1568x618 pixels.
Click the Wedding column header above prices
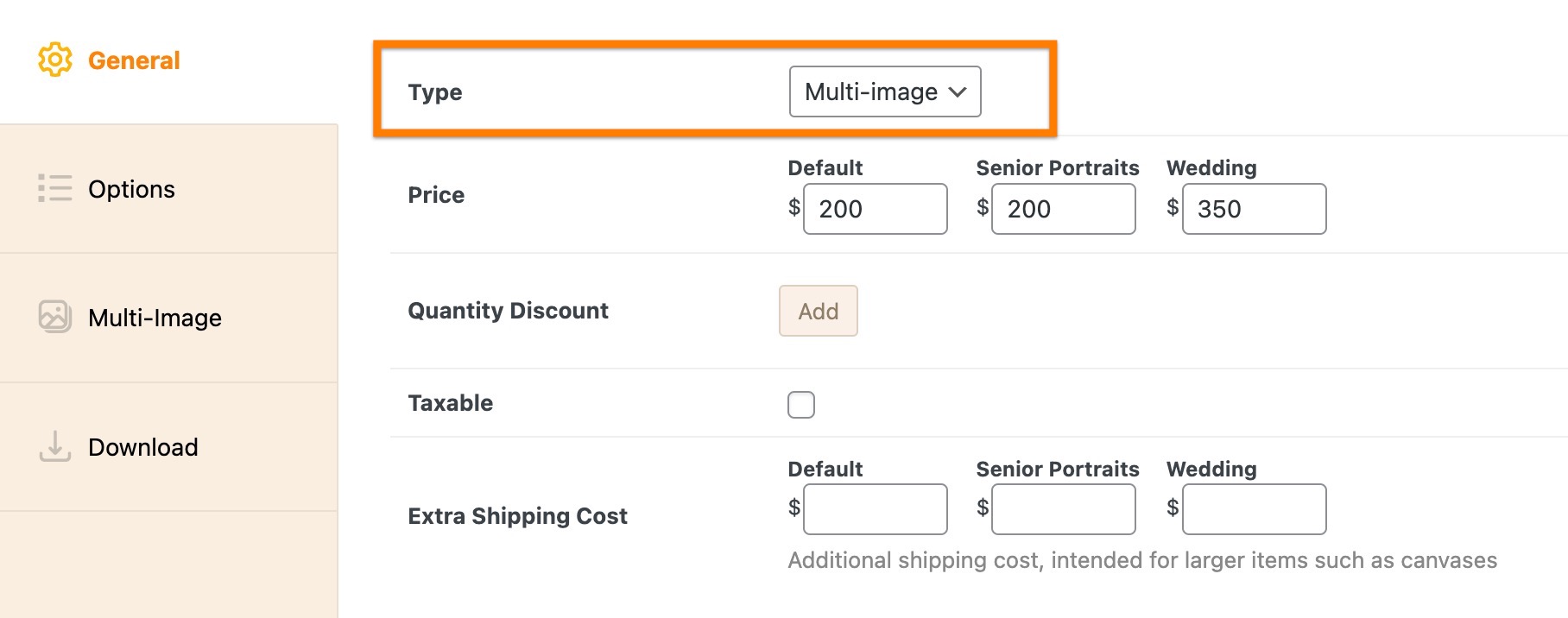[1211, 167]
